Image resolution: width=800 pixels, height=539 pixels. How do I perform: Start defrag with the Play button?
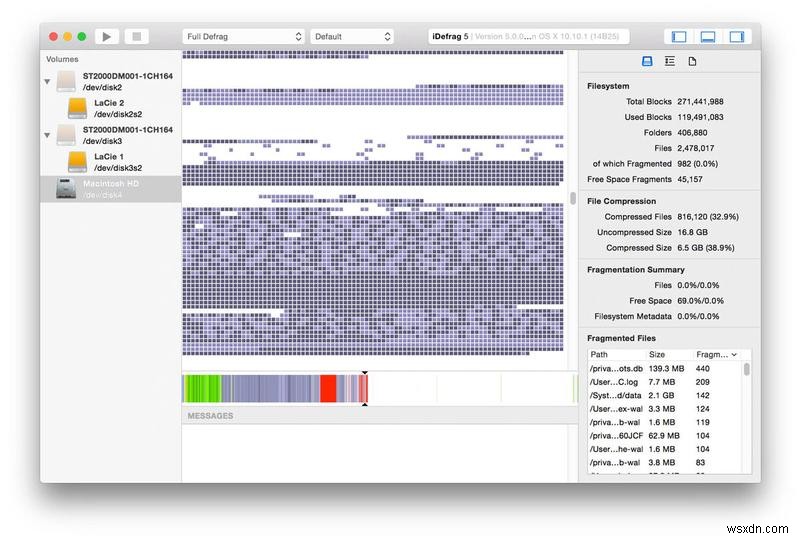pyautogui.click(x=106, y=37)
